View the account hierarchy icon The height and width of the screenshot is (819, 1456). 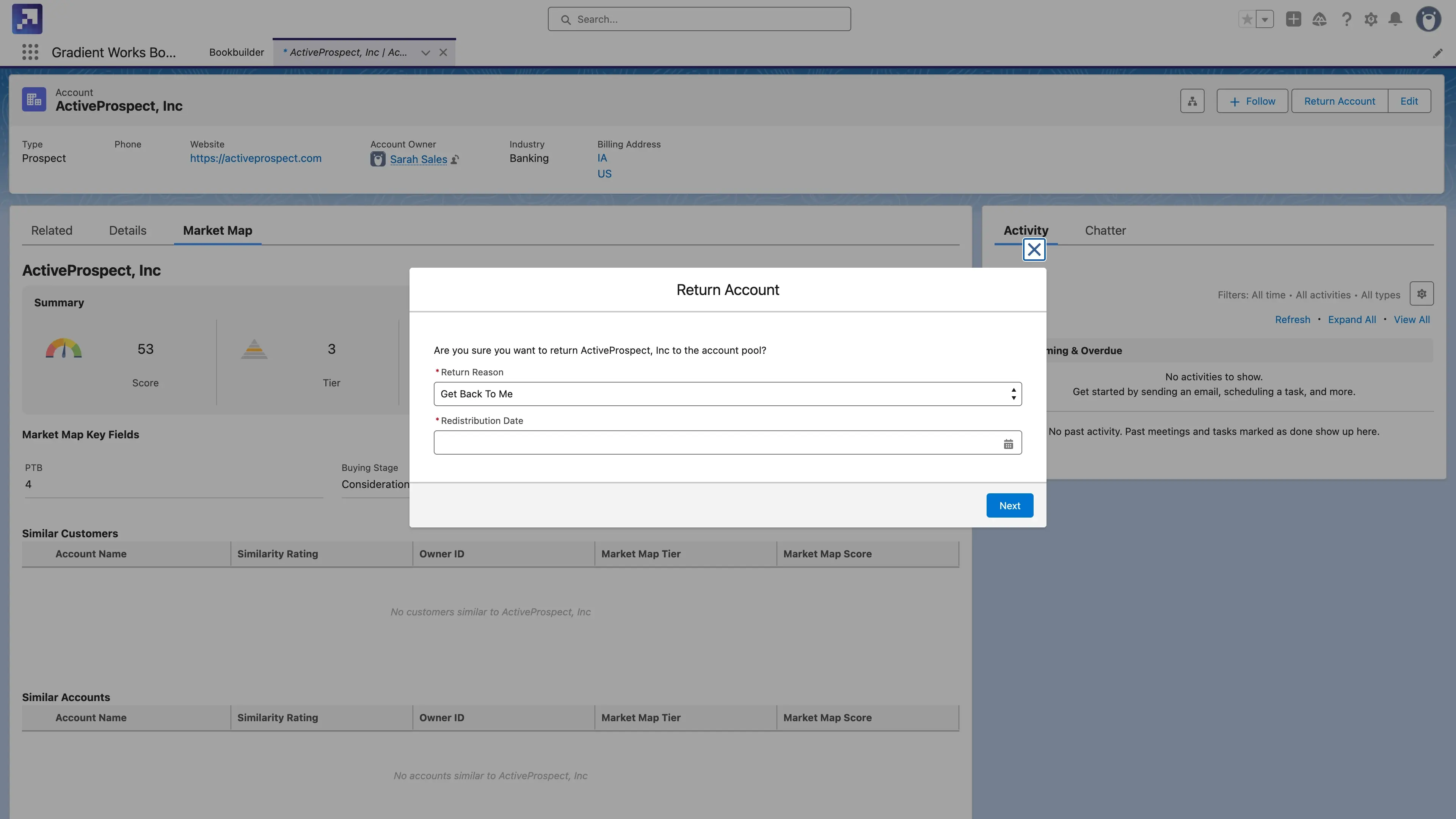click(1192, 101)
